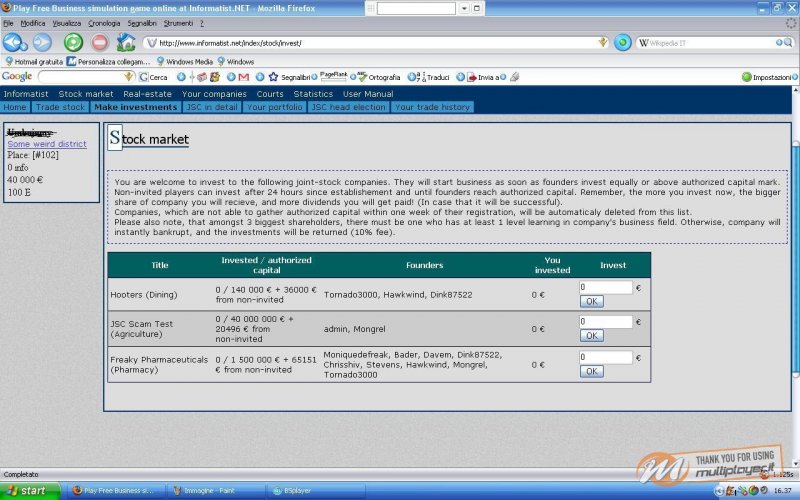Screen dimensions: 800x500
Task: Open the Personalizza collegamenti bookmark
Action: coord(109,61)
